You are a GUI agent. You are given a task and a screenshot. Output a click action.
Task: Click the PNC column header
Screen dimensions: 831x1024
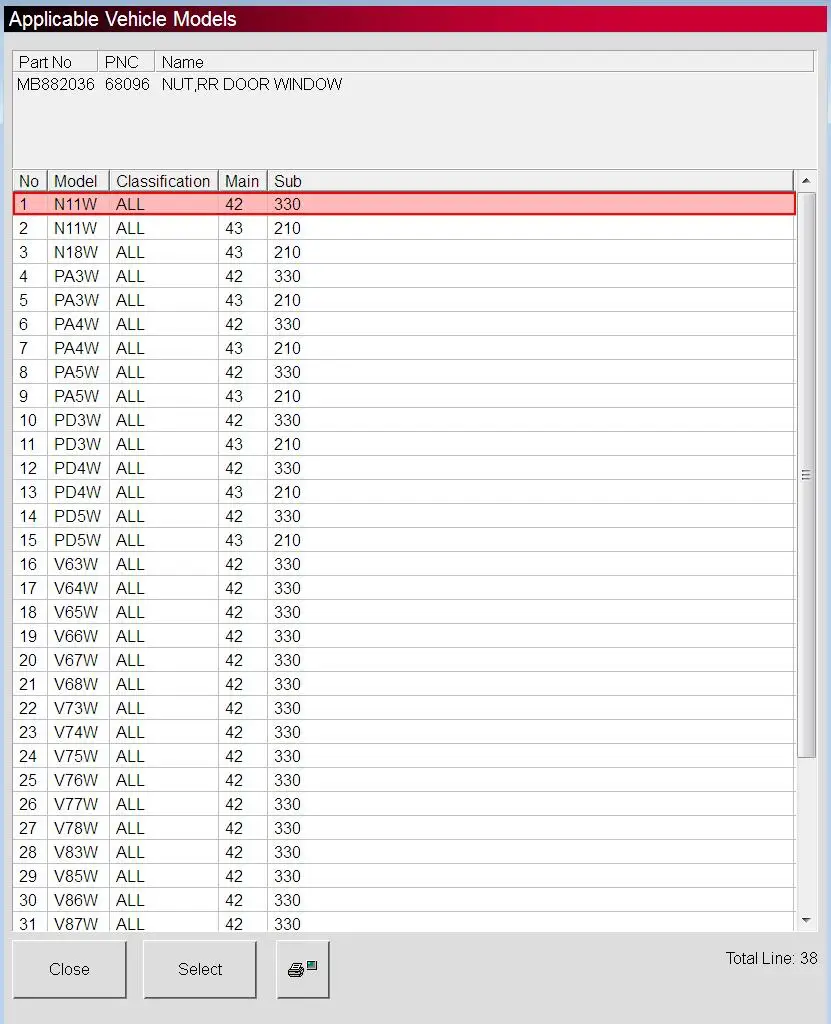coord(126,62)
